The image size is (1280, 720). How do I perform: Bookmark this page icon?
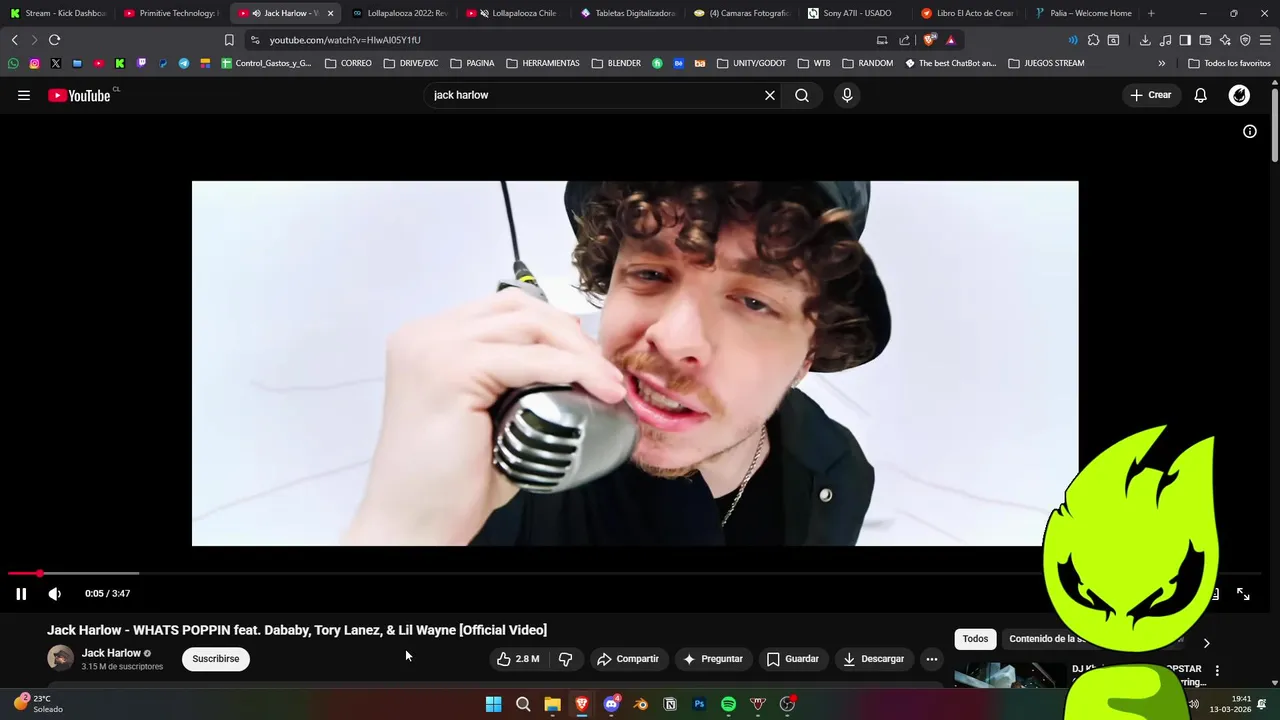[229, 40]
